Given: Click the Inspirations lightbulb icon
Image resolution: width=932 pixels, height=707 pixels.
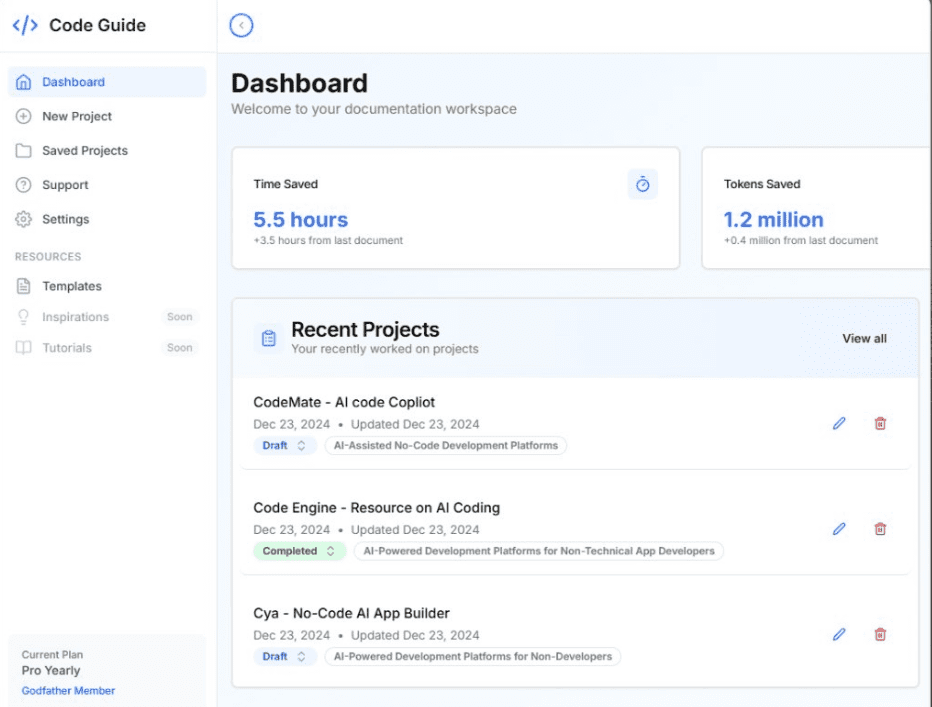Looking at the screenshot, I should coord(23,317).
